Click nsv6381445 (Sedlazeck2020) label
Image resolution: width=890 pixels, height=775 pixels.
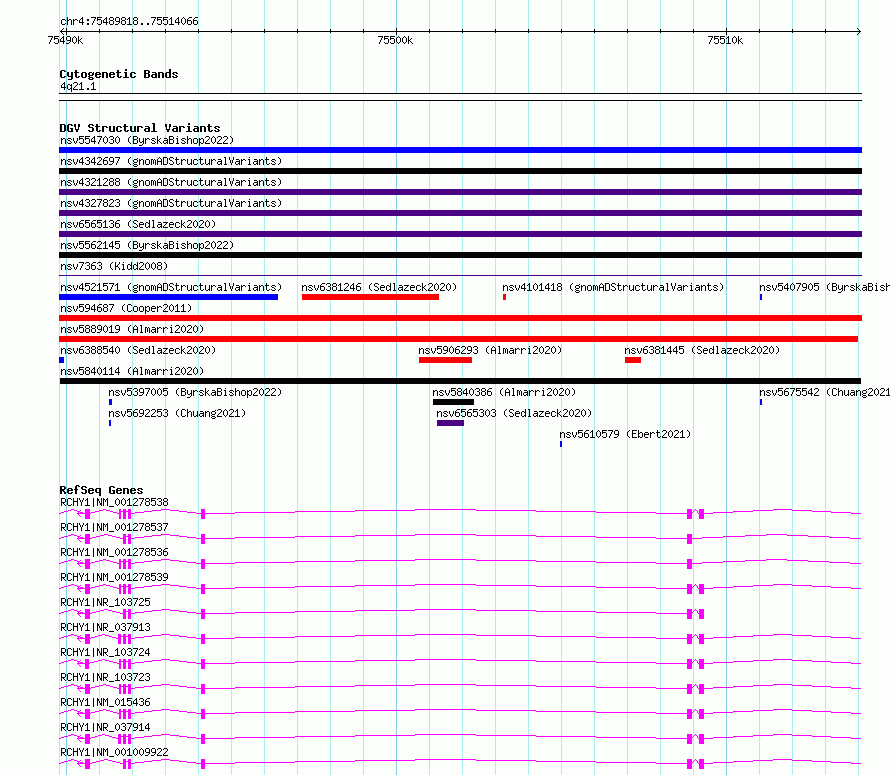702,350
